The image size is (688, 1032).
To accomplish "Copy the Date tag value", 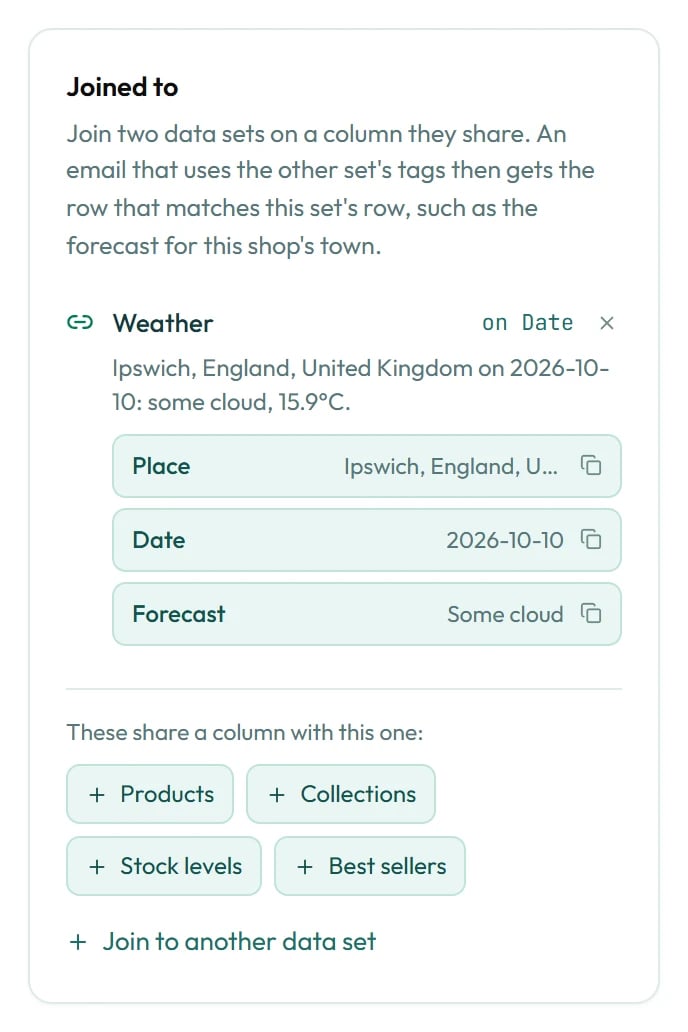I will 591,539.
